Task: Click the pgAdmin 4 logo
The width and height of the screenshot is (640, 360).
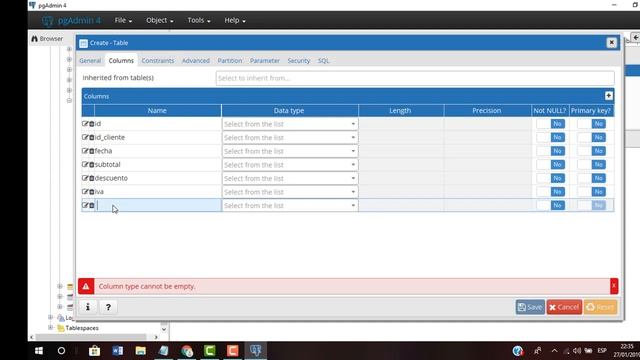Action: 71,20
